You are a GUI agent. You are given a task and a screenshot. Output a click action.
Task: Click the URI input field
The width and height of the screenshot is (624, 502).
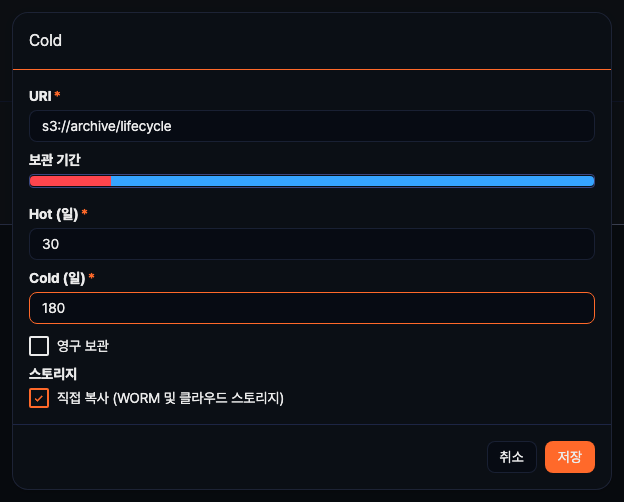click(x=311, y=126)
